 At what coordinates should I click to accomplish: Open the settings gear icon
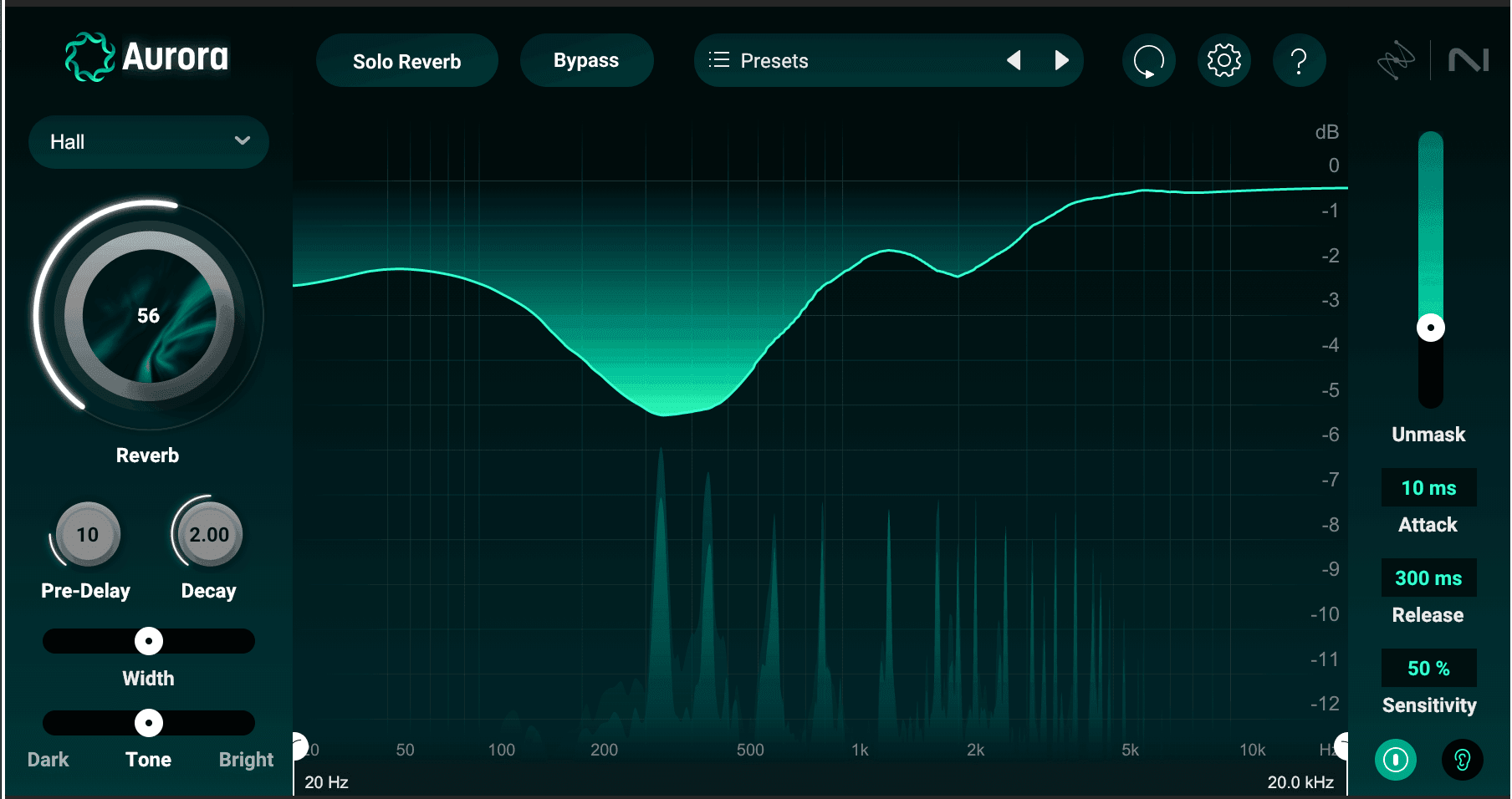coord(1224,60)
